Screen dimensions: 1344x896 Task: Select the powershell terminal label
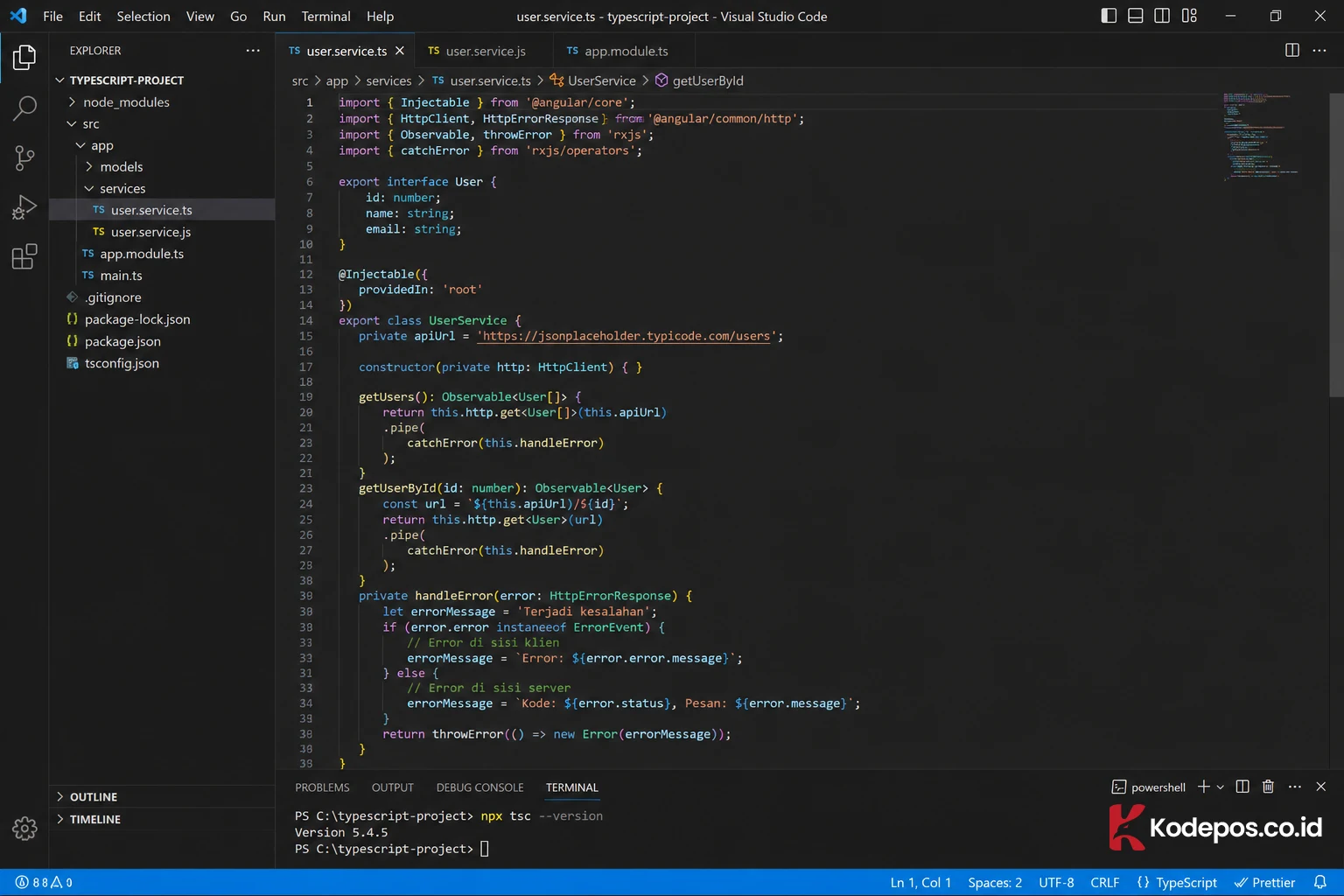click(x=1149, y=787)
